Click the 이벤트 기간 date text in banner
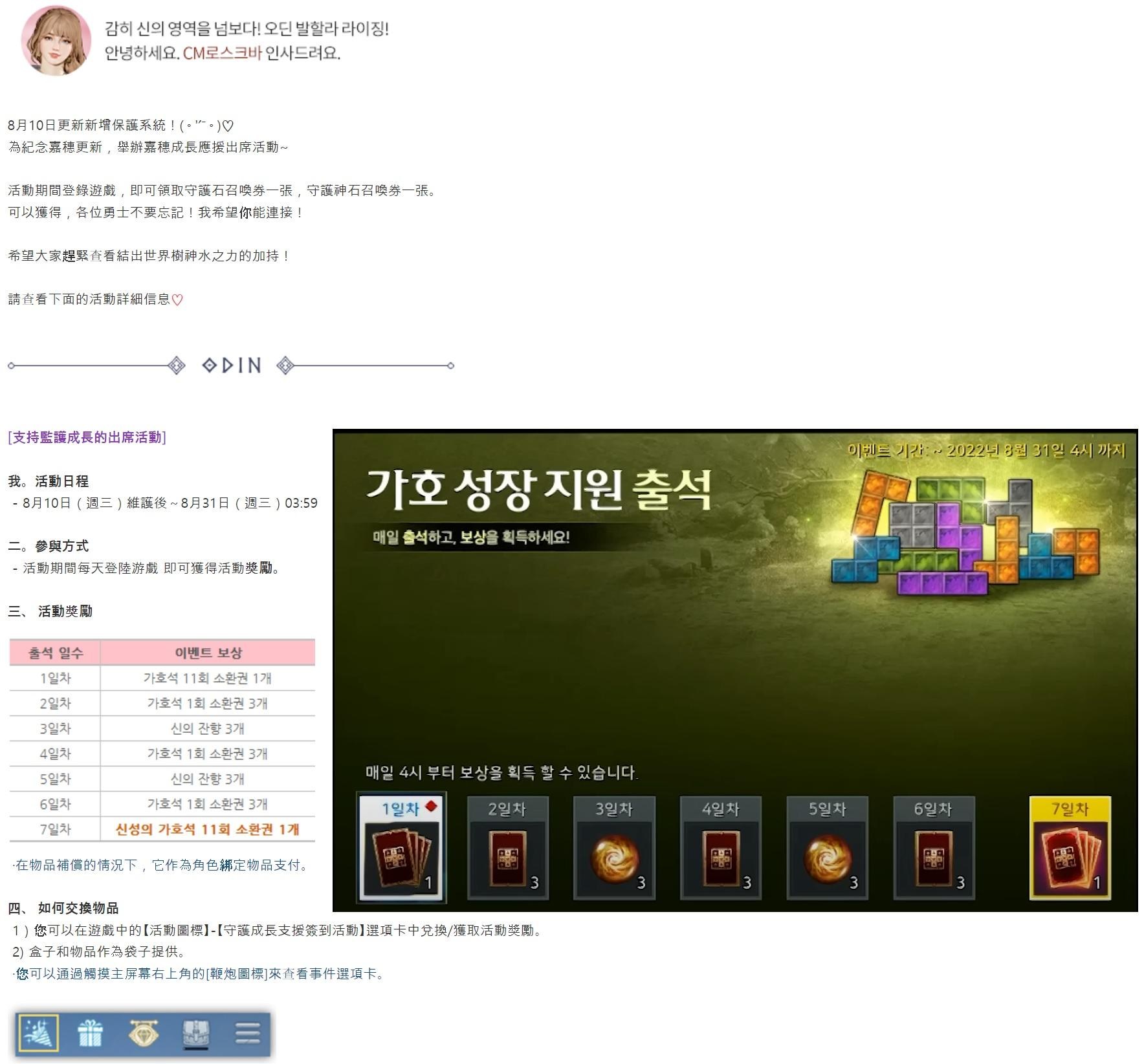Viewport: 1144px width, 1064px height. point(987,450)
